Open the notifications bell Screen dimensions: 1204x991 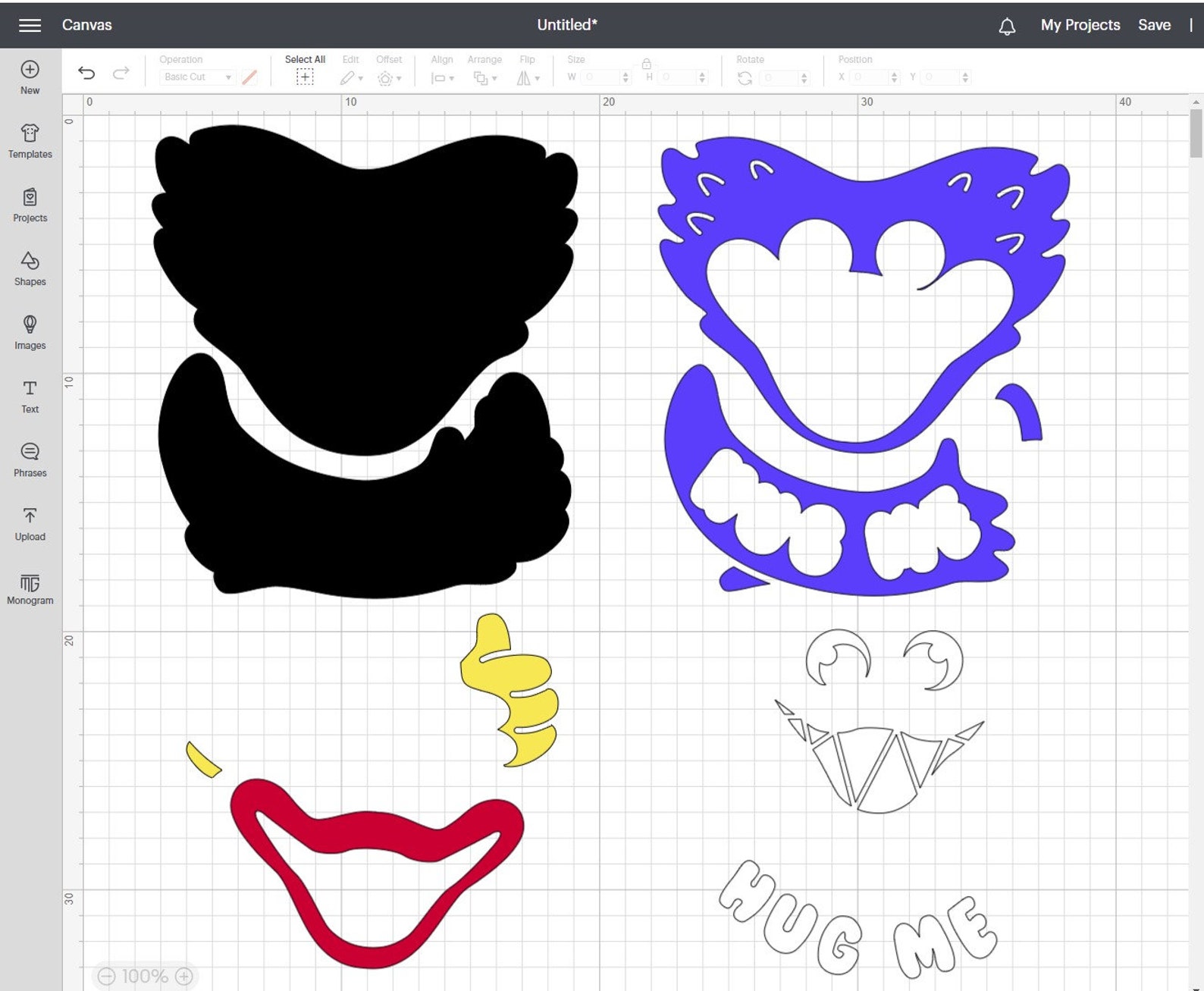point(1007,27)
